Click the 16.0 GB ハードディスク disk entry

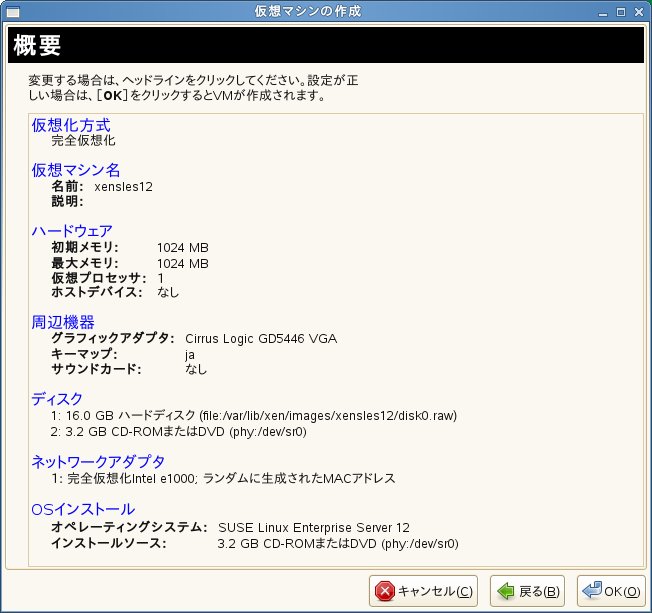tap(254, 415)
